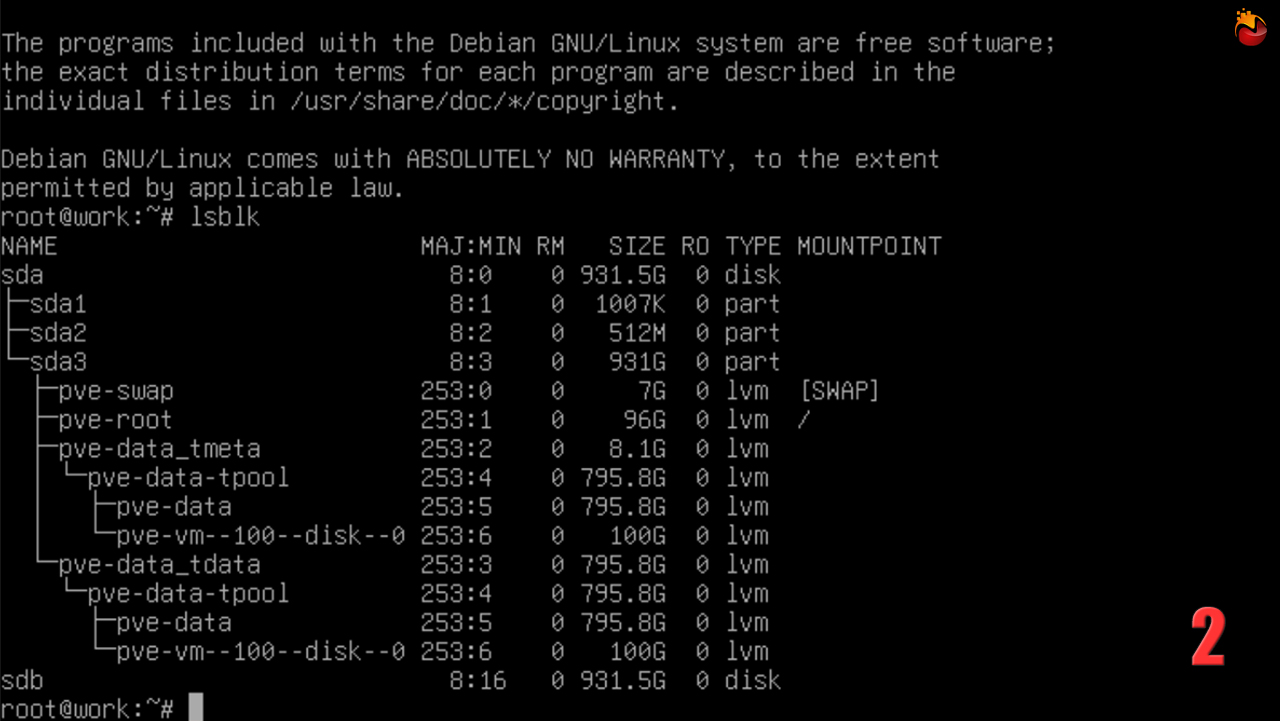Select the sda1 partition name
This screenshot has width=1280, height=721.
pyautogui.click(x=58, y=304)
